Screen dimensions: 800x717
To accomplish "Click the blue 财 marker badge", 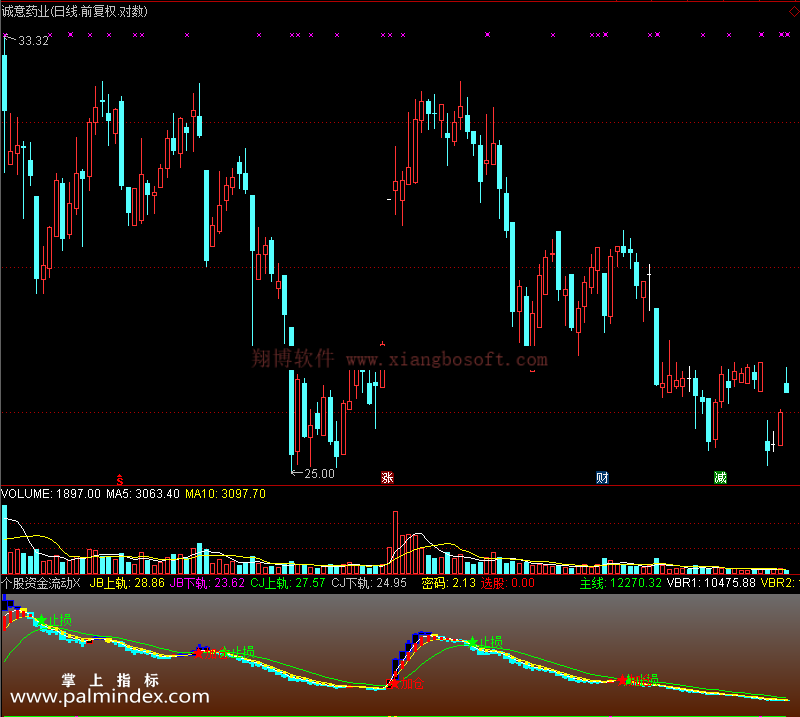I will coord(602,478).
